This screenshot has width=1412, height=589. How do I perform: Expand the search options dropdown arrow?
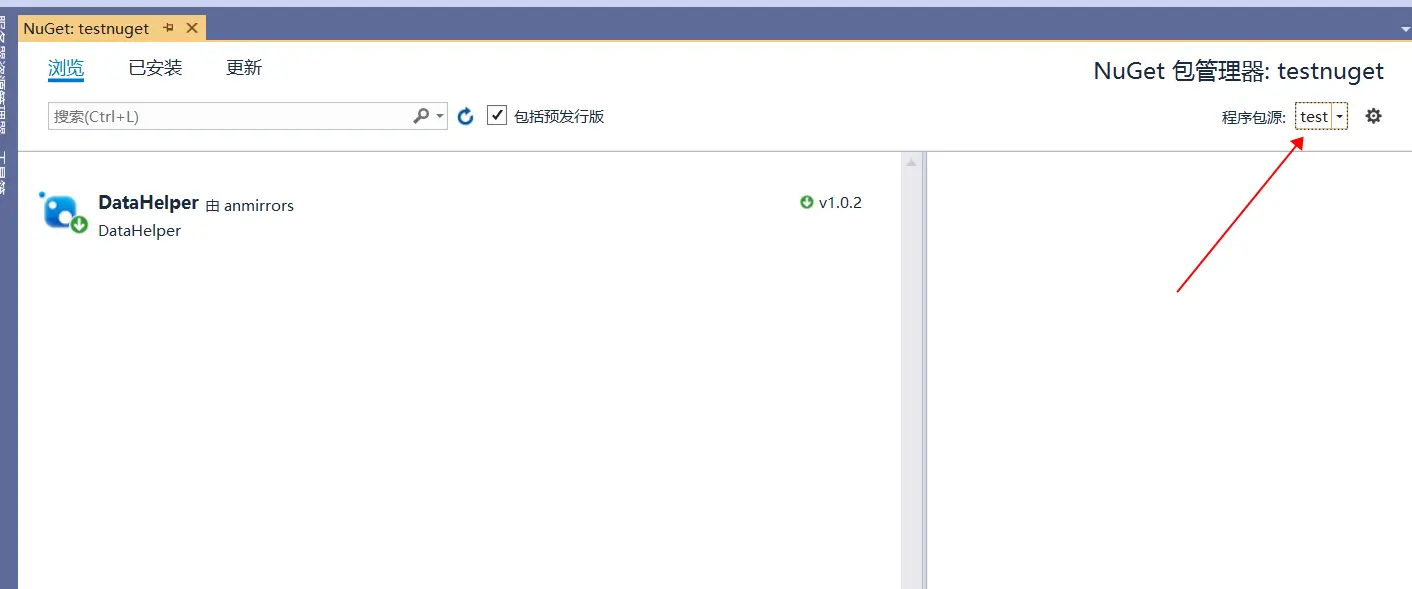point(440,116)
